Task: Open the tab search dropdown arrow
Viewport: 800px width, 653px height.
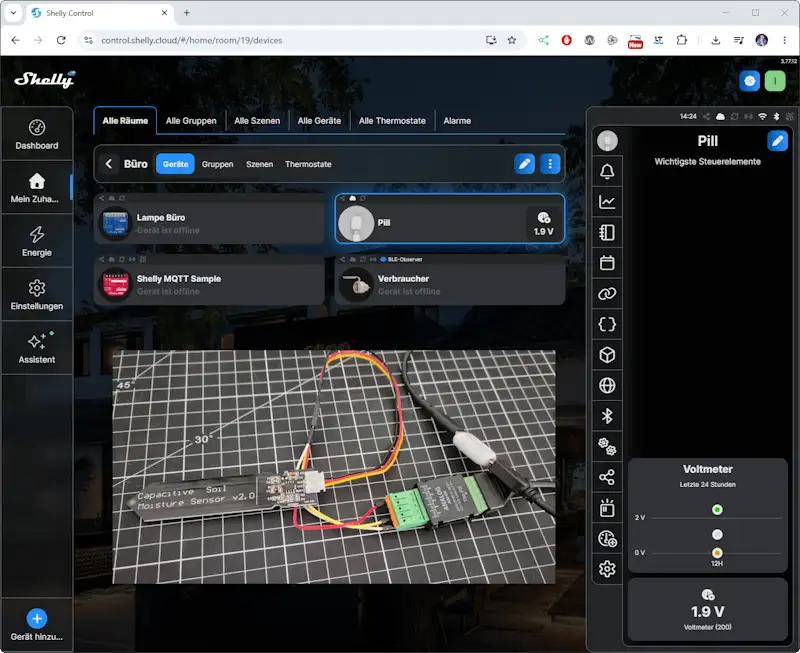Action: pos(13,13)
